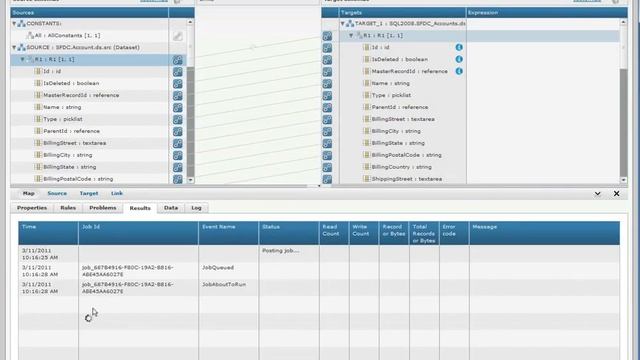Click the link icon beside target MasterRecordId

(x=327, y=72)
